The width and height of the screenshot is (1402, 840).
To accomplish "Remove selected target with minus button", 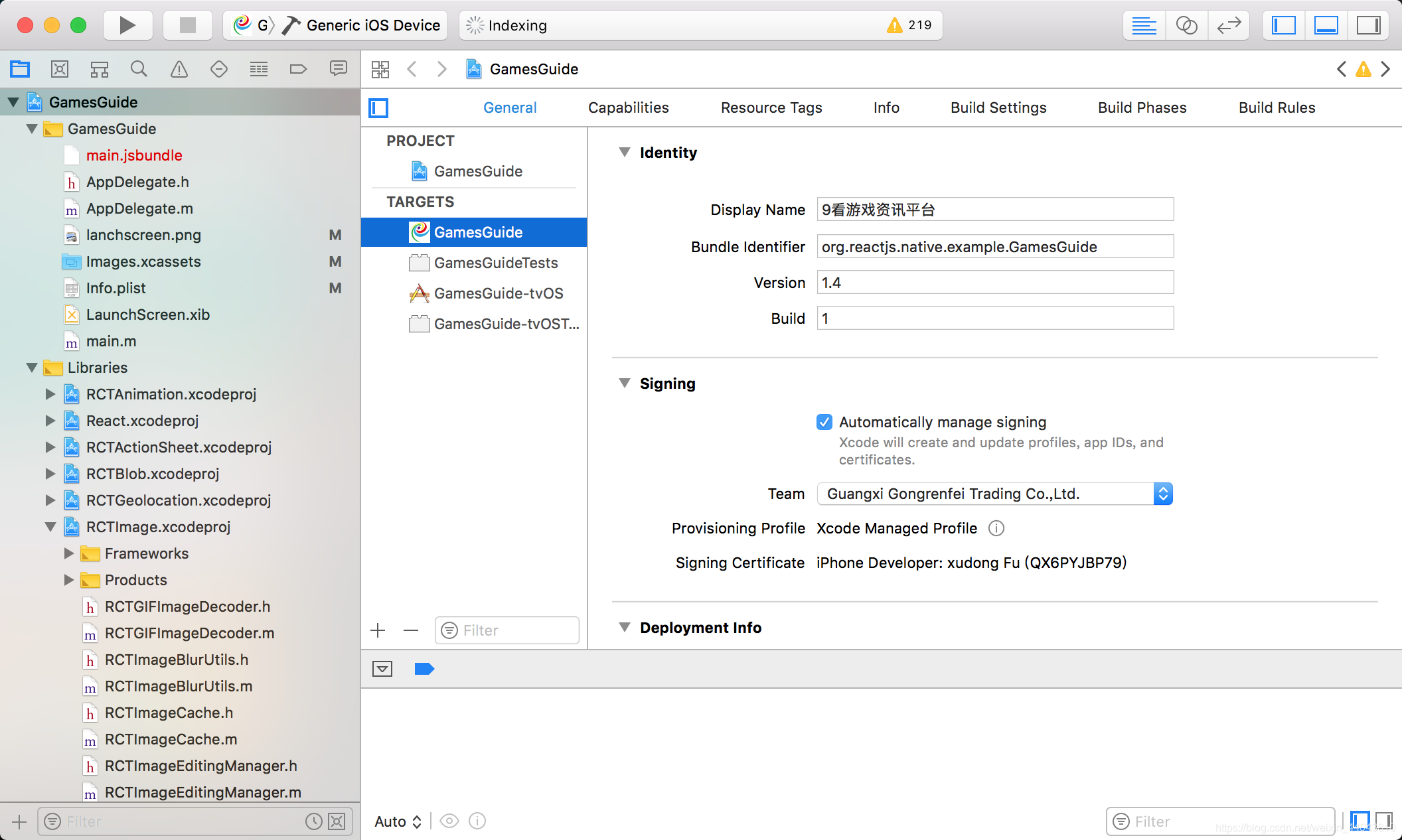I will pos(411,630).
